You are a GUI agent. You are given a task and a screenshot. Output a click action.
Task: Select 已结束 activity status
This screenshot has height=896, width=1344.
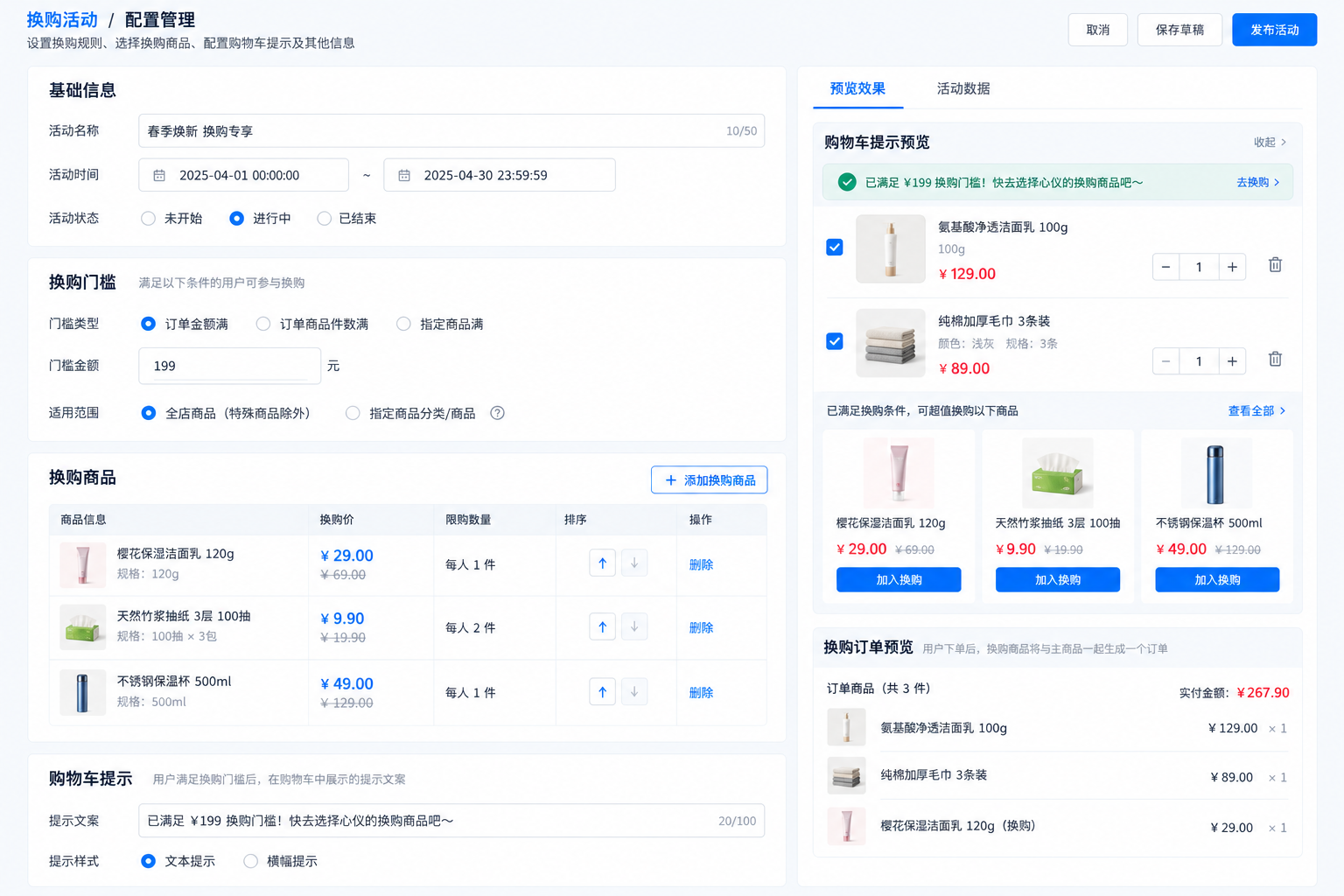[x=324, y=218]
